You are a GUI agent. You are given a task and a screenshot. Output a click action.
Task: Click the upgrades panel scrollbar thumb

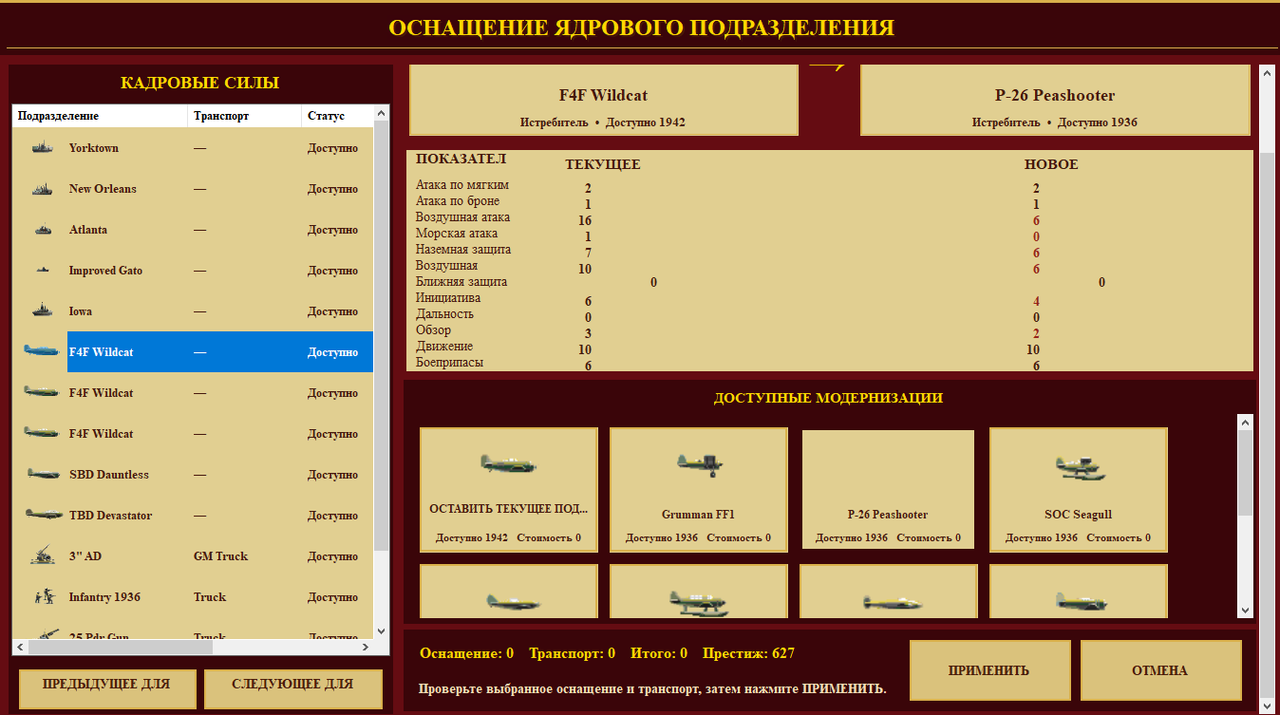1245,474
